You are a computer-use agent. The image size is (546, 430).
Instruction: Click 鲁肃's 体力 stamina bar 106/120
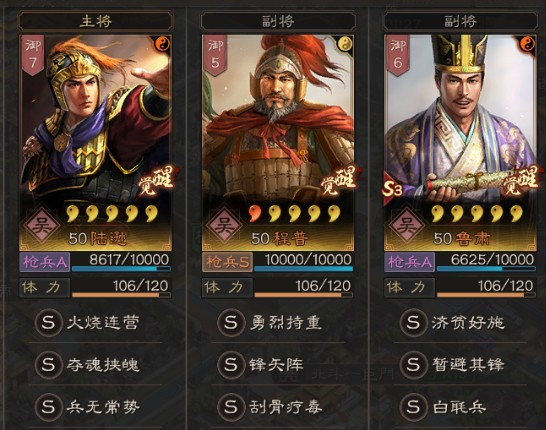coord(486,288)
